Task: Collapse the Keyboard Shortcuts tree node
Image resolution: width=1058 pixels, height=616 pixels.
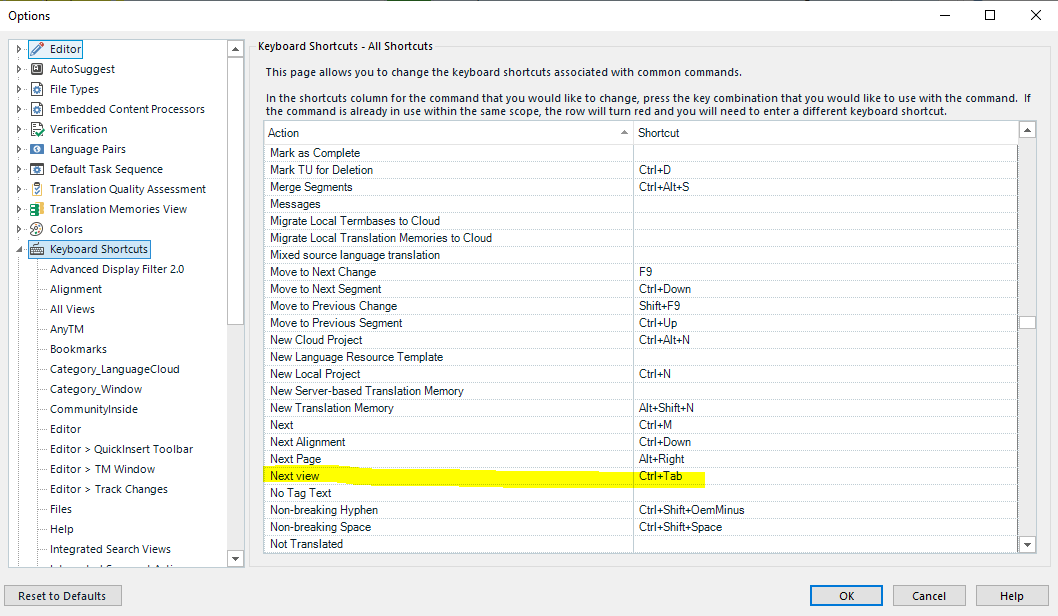Action: [x=19, y=249]
